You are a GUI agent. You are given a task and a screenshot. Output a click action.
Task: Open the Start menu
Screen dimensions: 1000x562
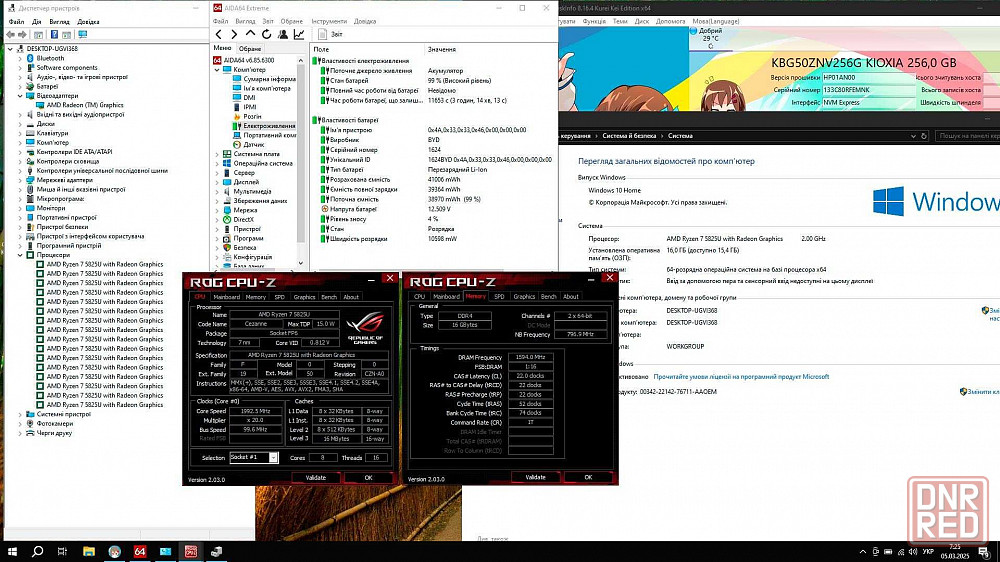pos(12,551)
